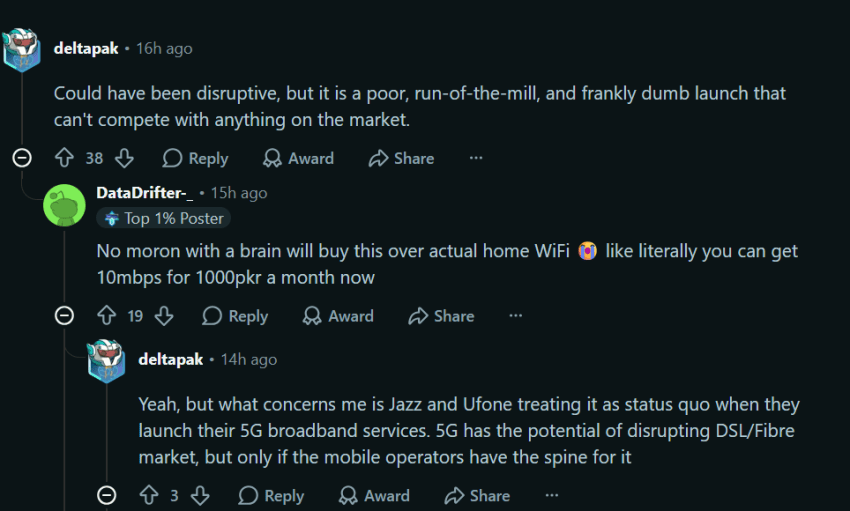The image size is (850, 511).
Task: Upvote DataDrifter-_'s comment with 19 points
Action: click(x=106, y=316)
